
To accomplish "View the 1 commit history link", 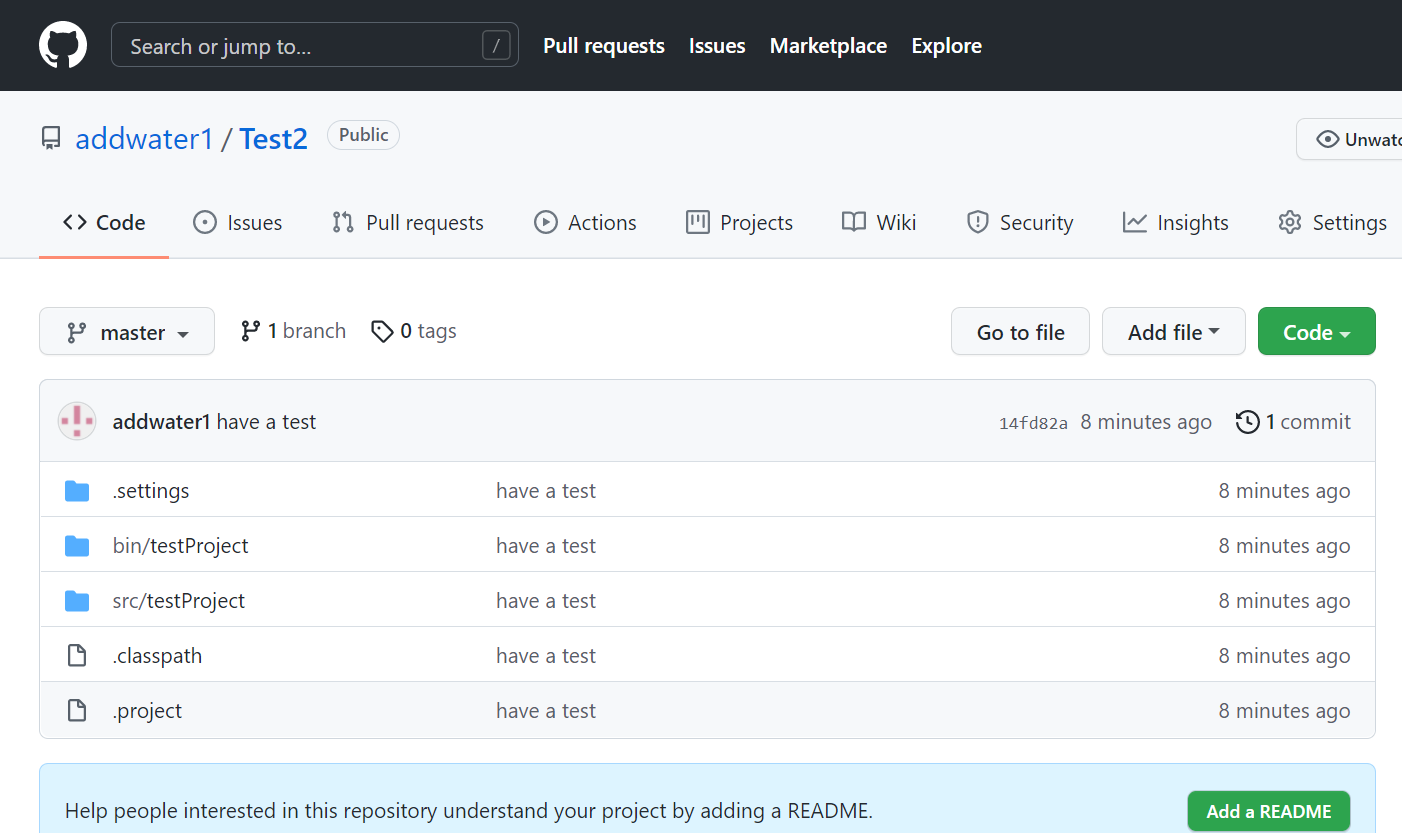I will tap(1293, 422).
